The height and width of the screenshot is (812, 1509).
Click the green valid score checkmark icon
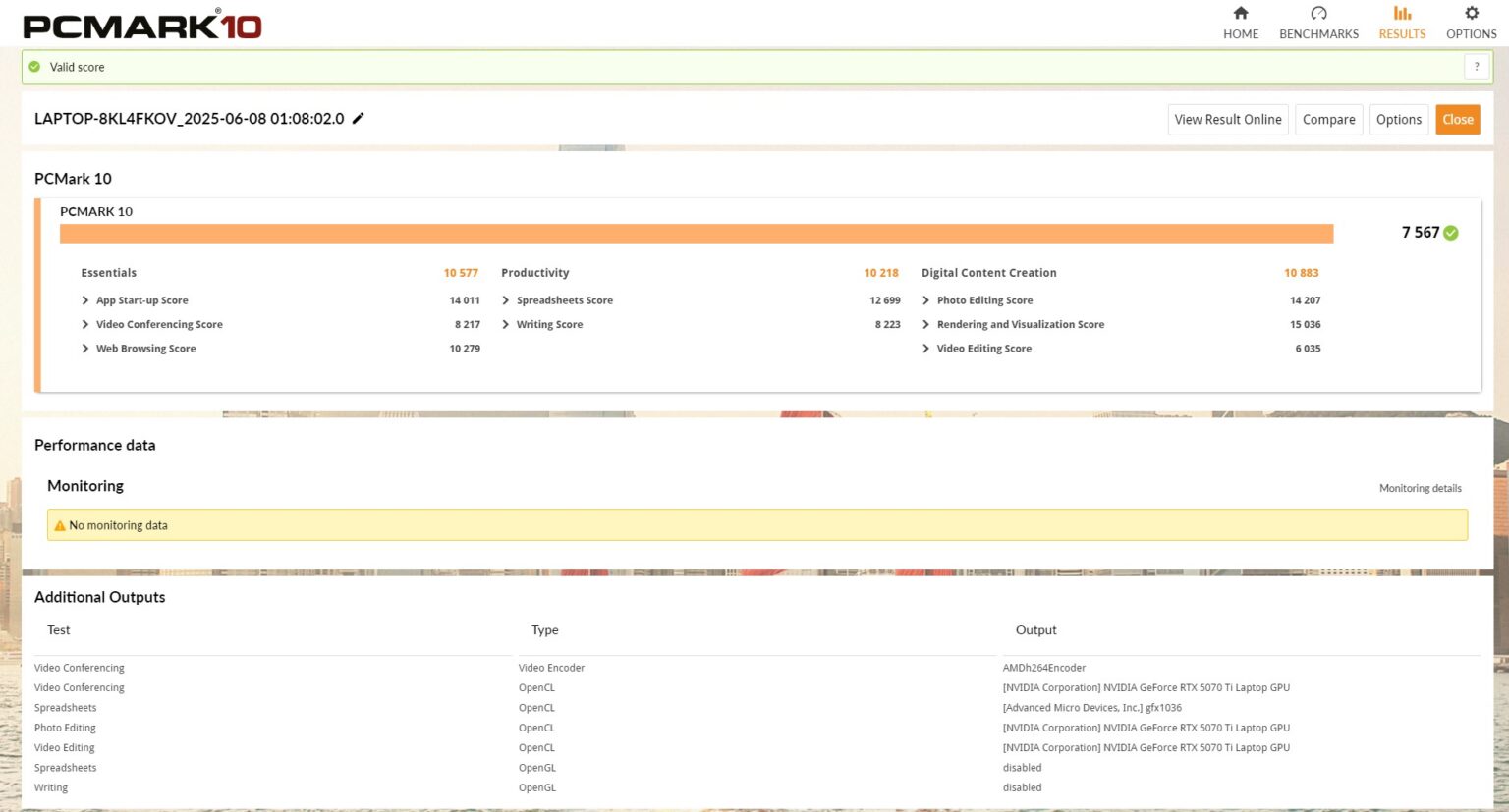coord(35,67)
